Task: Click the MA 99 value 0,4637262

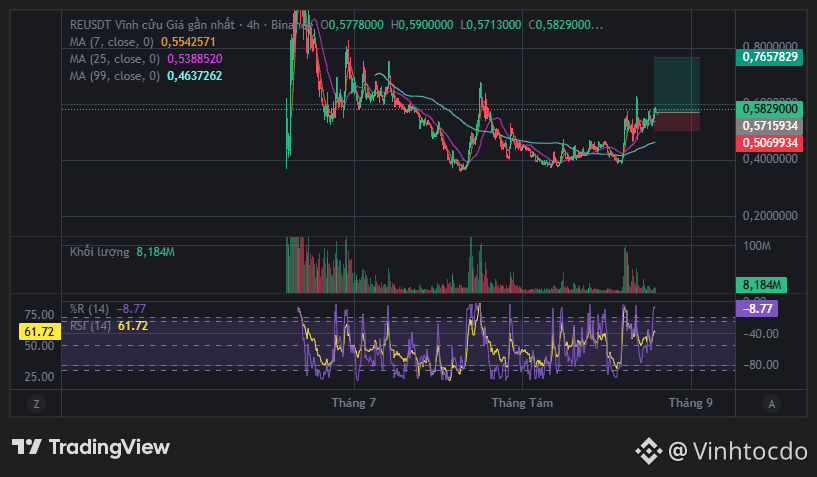Action: (195, 76)
